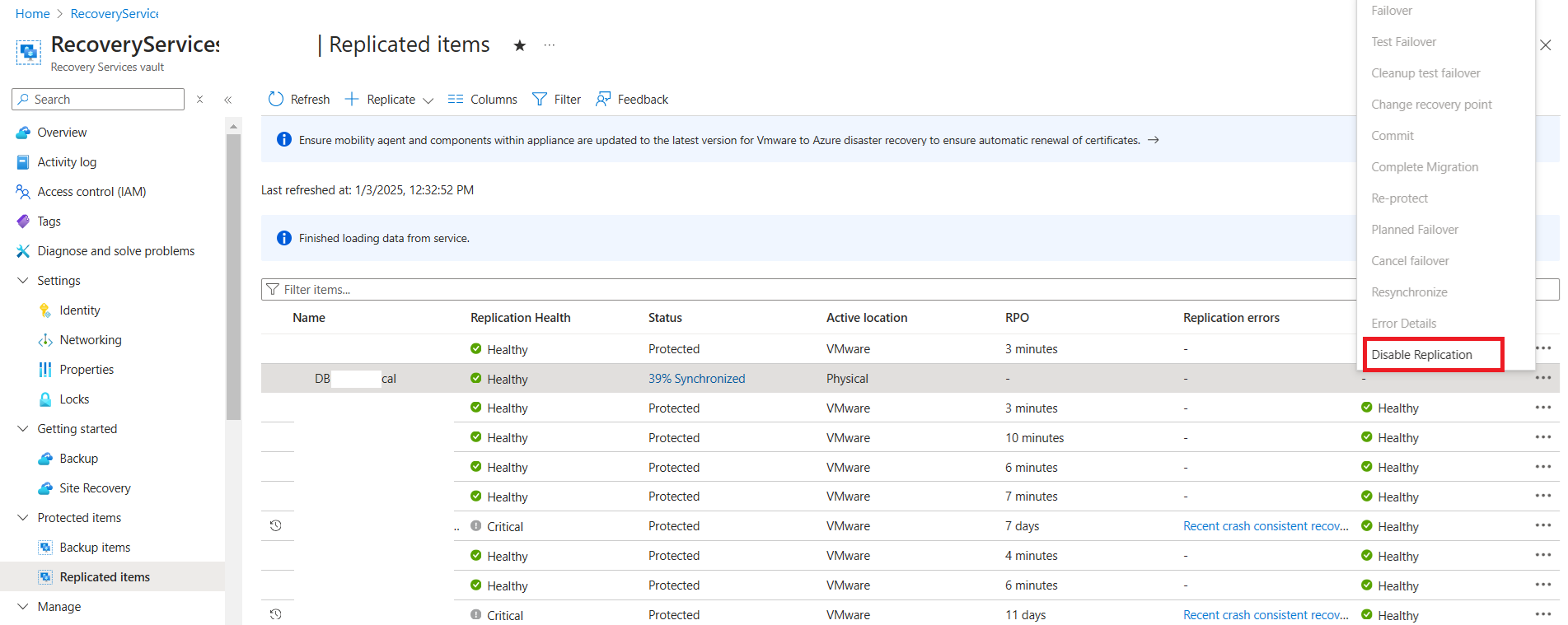Open ellipsis menu for 10 minutes RPO row
The width and height of the screenshot is (1568, 625).
coord(1543,437)
